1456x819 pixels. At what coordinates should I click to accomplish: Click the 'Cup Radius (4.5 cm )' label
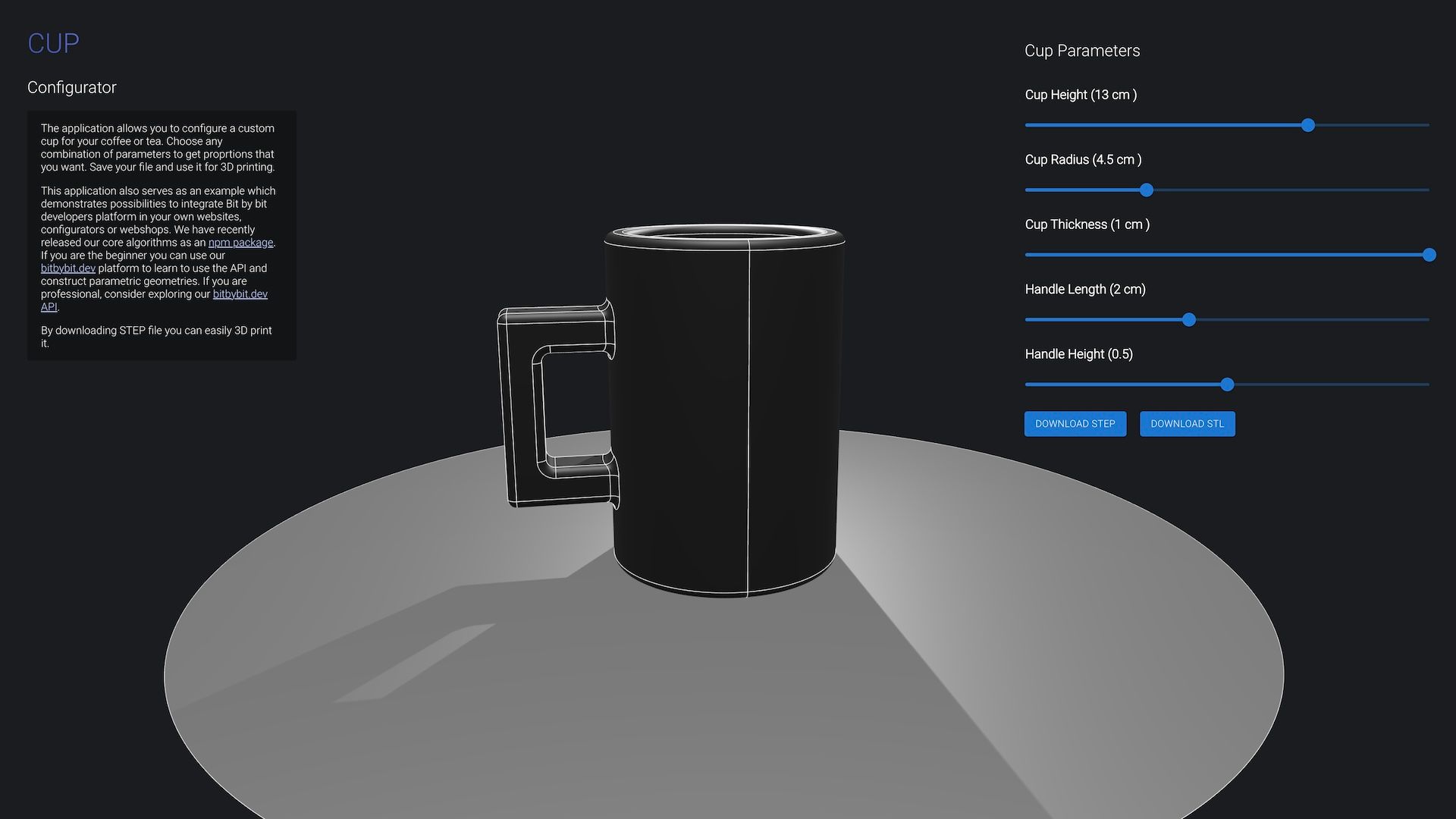(x=1083, y=159)
